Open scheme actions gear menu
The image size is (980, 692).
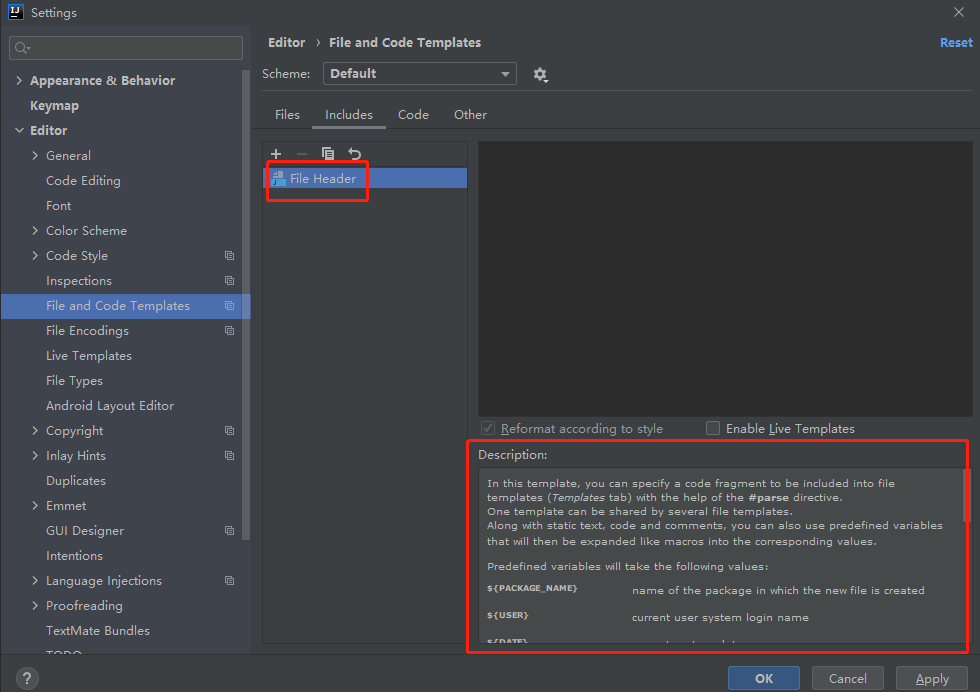(541, 74)
